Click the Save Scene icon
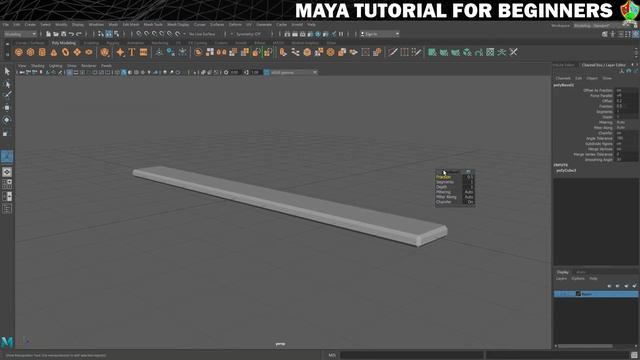Viewport: 640px width, 360px height. coord(64,34)
